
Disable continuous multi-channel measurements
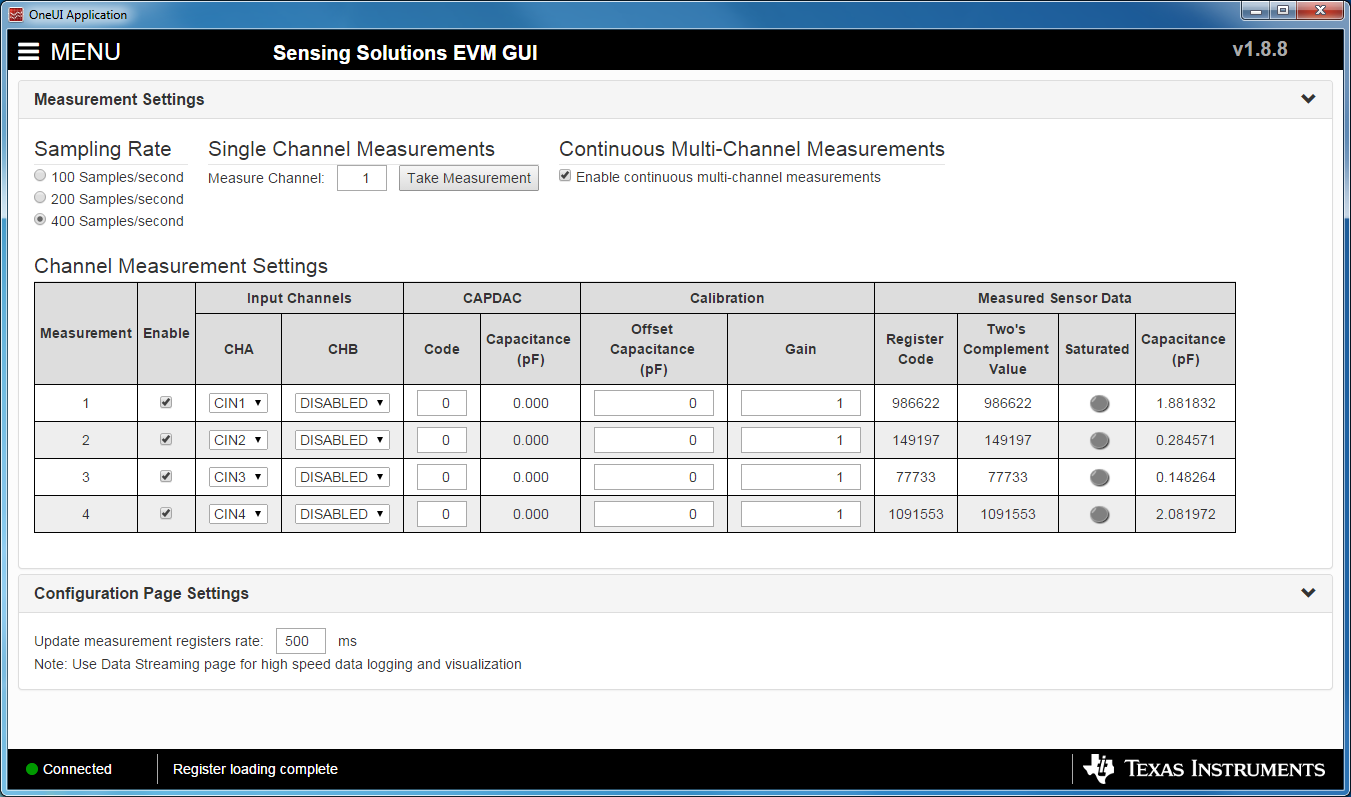[x=565, y=176]
